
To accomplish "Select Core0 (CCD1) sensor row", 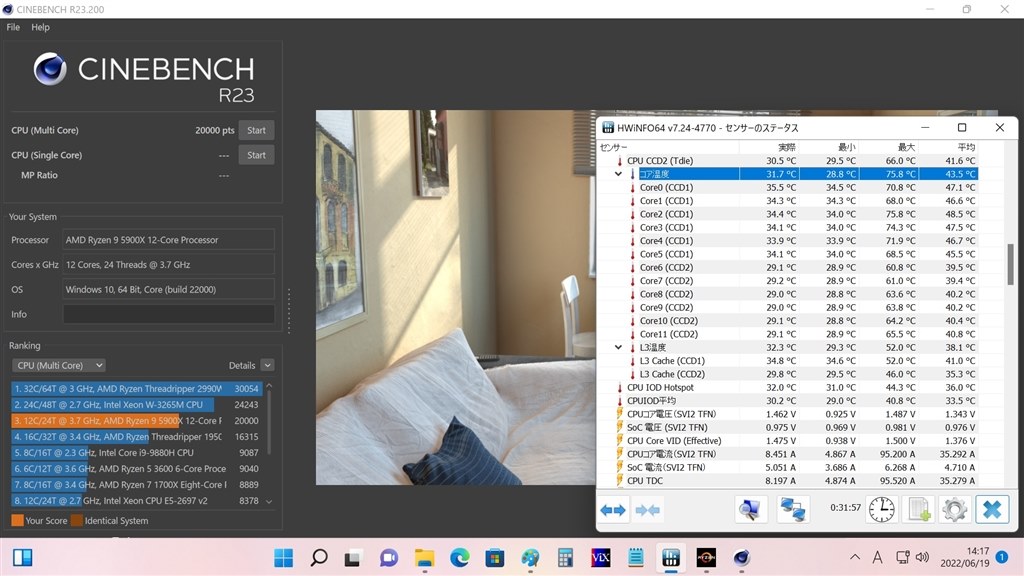I will [788, 187].
